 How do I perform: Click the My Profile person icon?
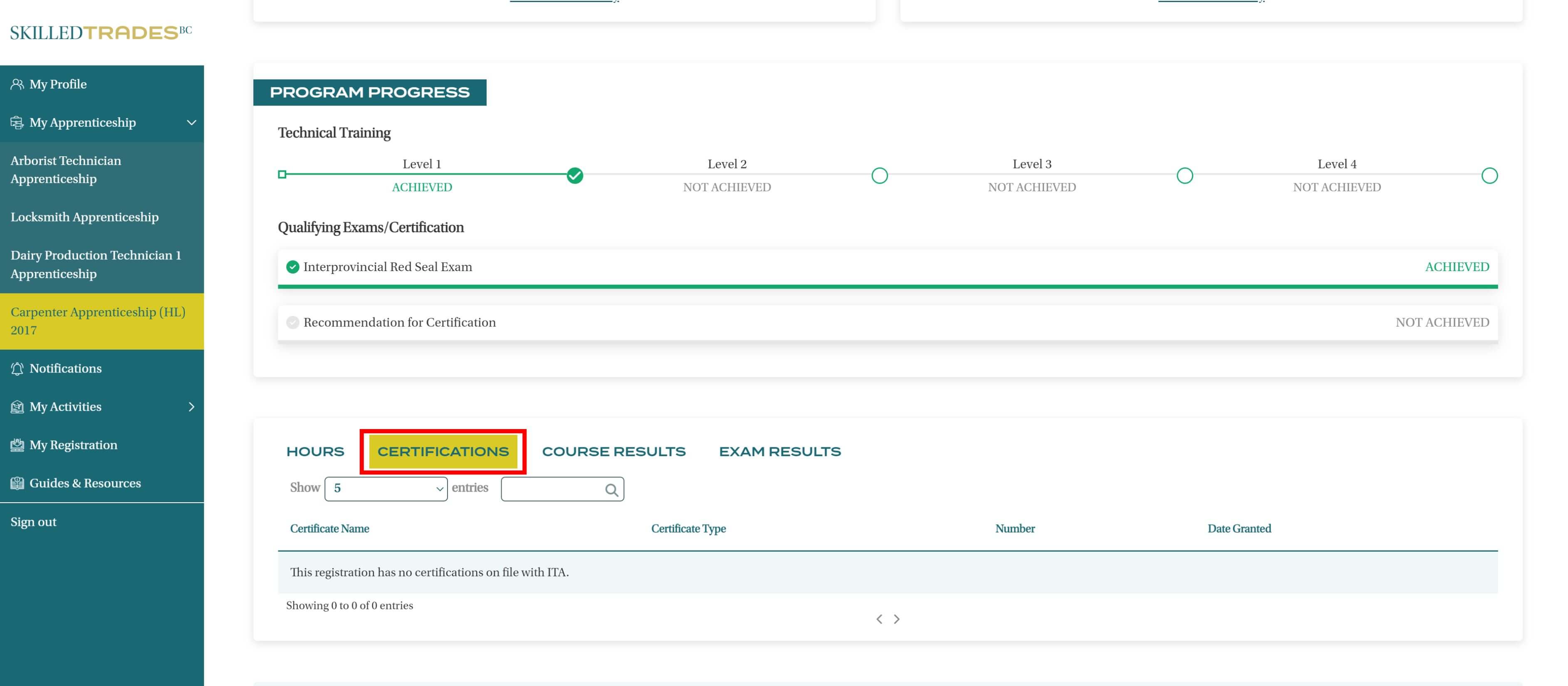tap(17, 84)
